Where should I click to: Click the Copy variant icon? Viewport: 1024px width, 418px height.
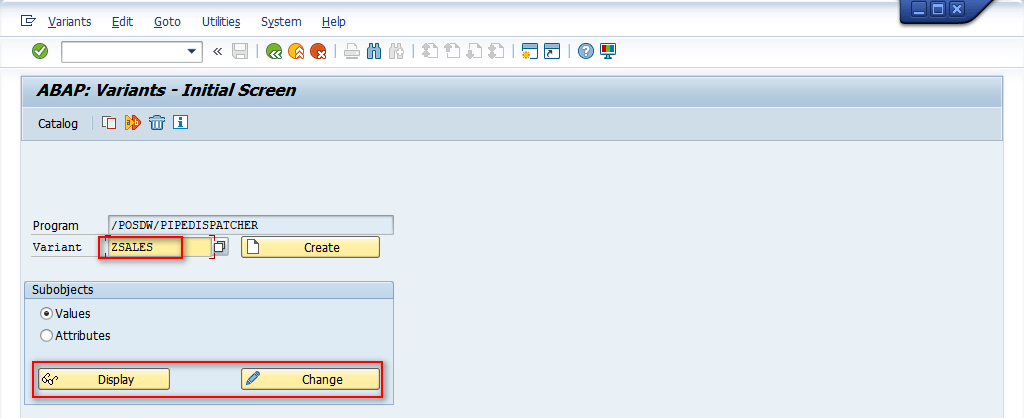click(x=109, y=123)
